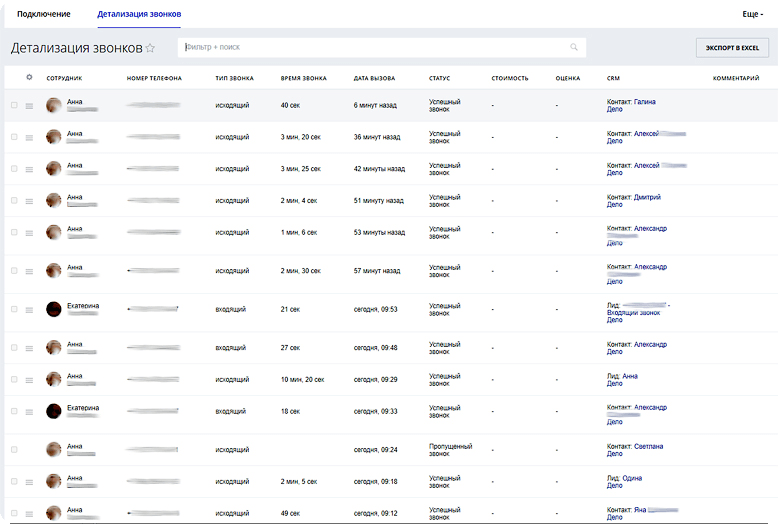Open row menu for the 40 сек call
Image resolution: width=778 pixels, height=524 pixels.
[29, 106]
